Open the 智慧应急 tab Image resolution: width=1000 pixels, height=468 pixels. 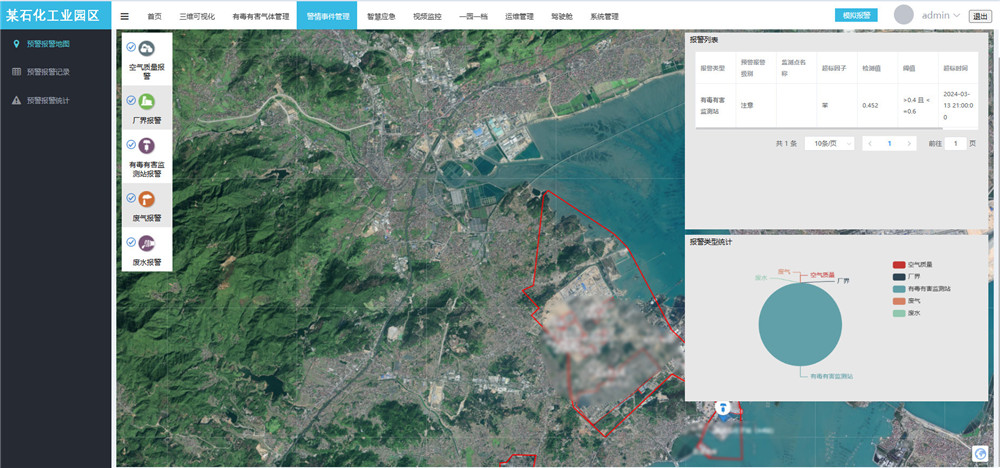tap(381, 17)
